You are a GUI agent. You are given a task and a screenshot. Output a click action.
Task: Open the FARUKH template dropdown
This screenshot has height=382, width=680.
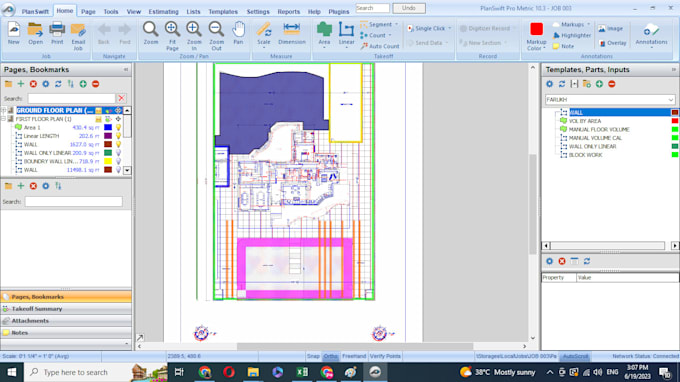click(x=671, y=100)
